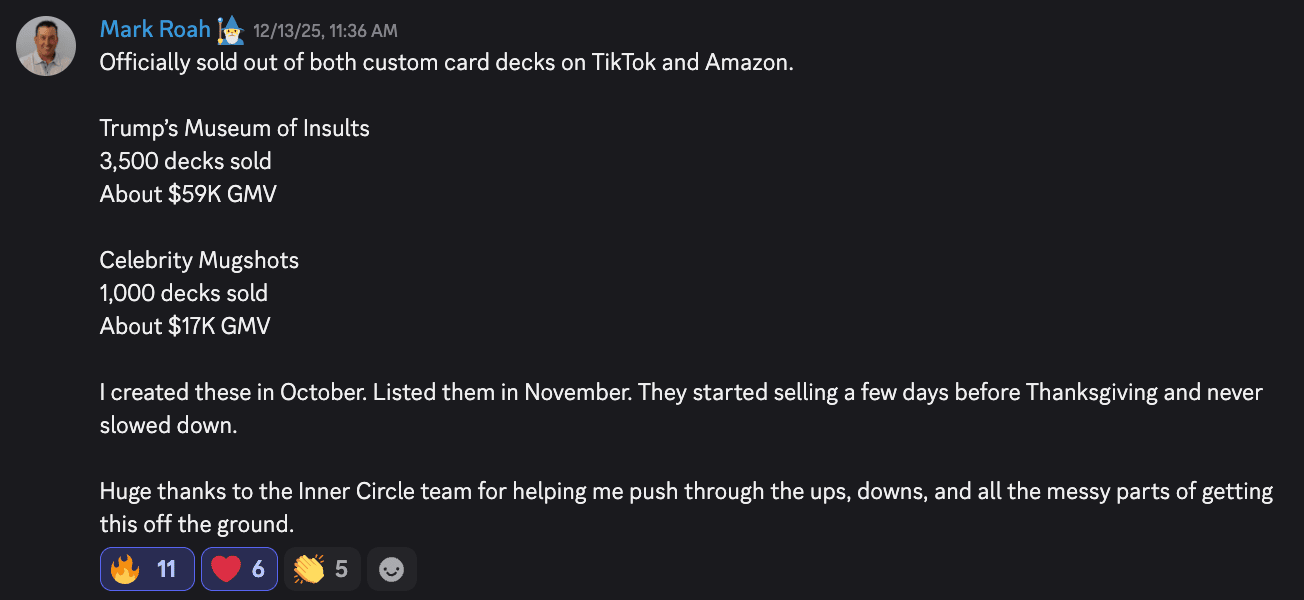Click the About $59K GMV text
Screen dimensions: 1304x600
tap(188, 194)
